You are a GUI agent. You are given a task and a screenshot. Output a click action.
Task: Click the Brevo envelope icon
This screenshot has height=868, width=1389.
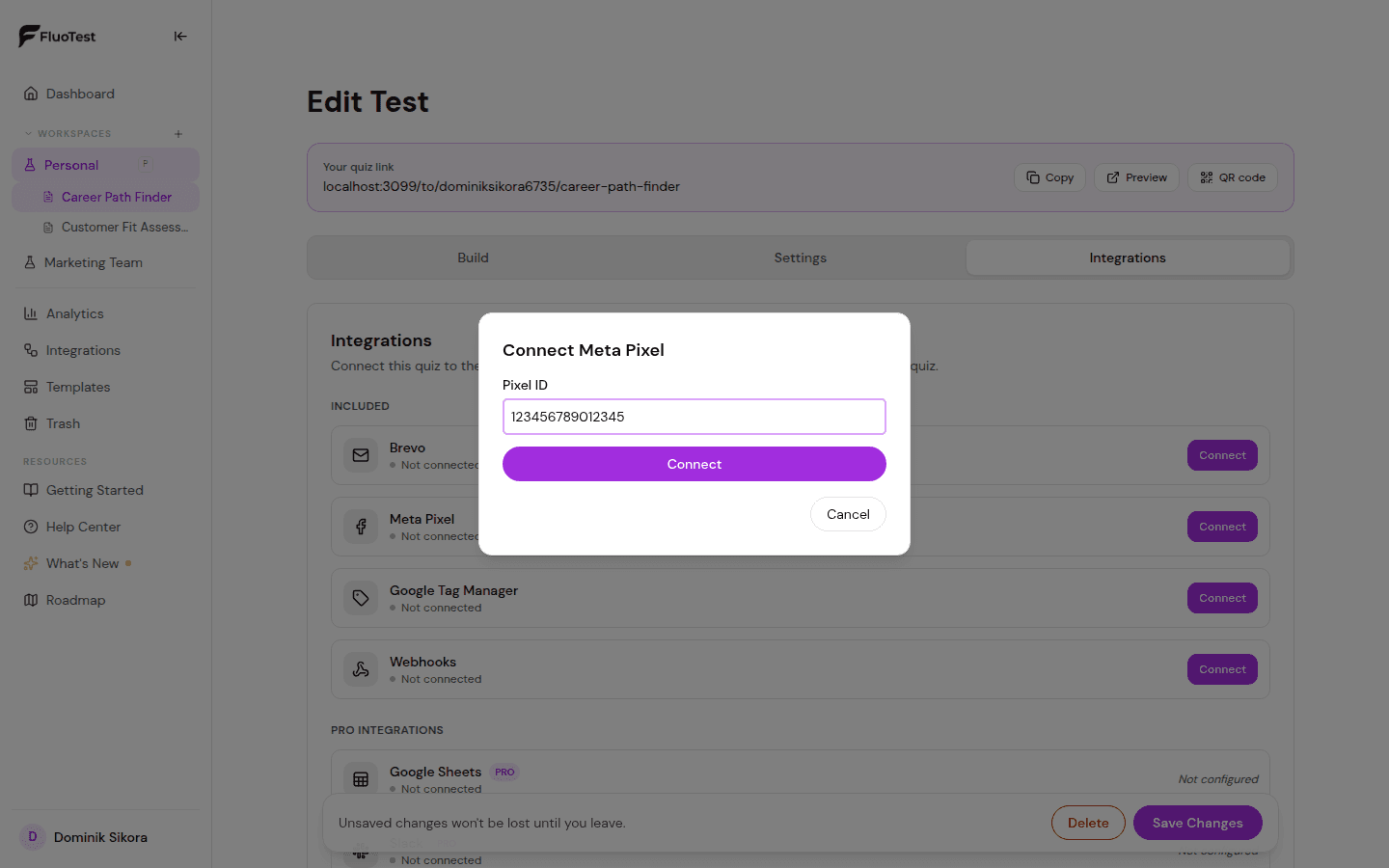361,455
